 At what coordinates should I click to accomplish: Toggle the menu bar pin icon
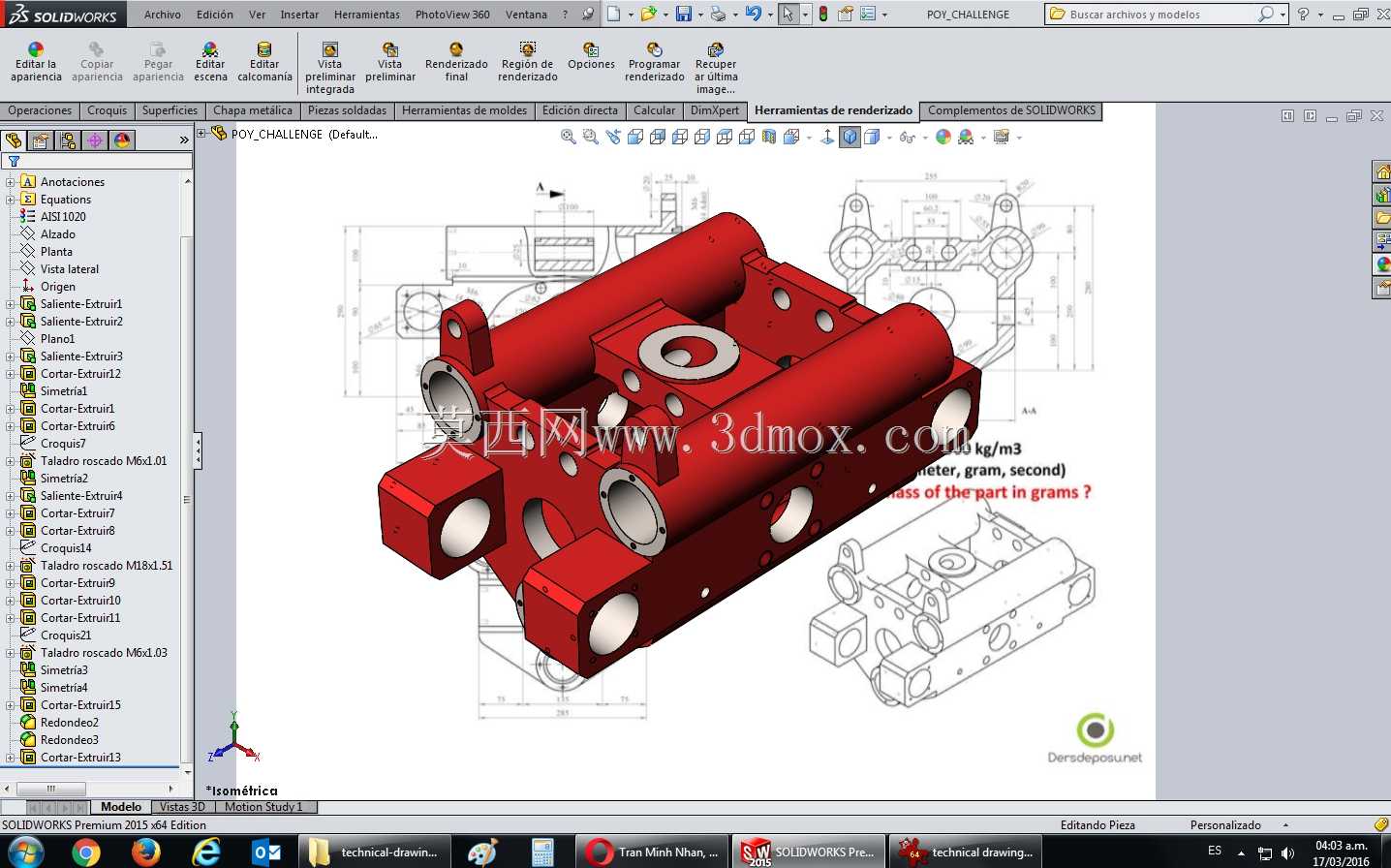pyautogui.click(x=588, y=15)
